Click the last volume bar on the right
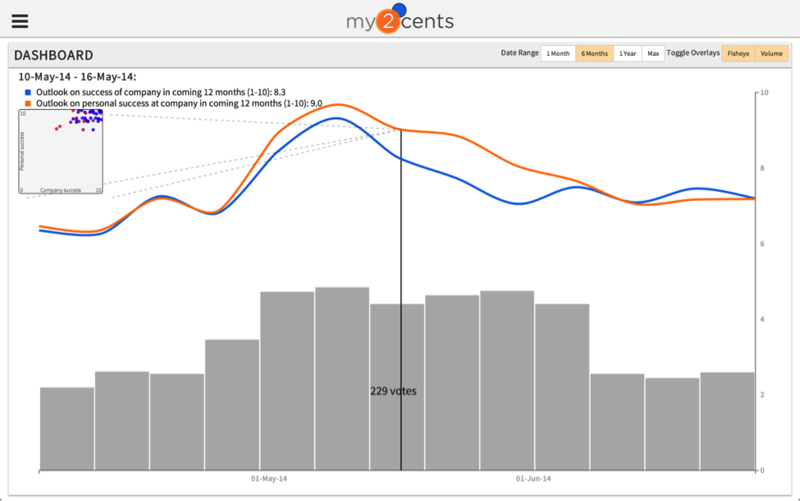 click(x=727, y=421)
